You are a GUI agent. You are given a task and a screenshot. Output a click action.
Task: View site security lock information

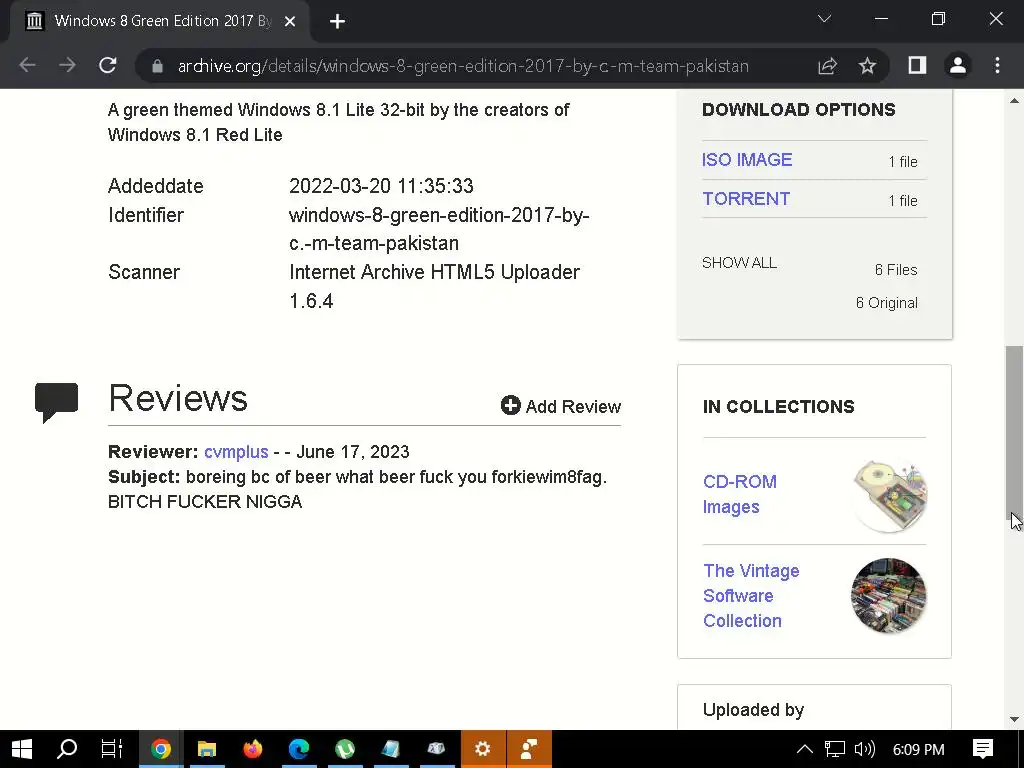point(157,66)
